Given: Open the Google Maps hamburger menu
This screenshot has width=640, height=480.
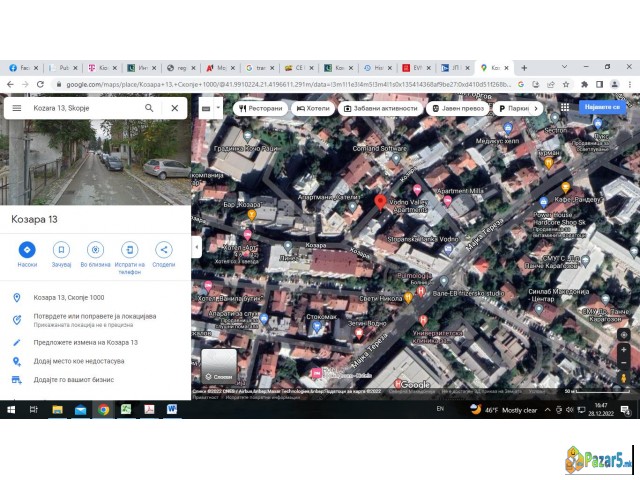Looking at the screenshot, I should (x=17, y=108).
